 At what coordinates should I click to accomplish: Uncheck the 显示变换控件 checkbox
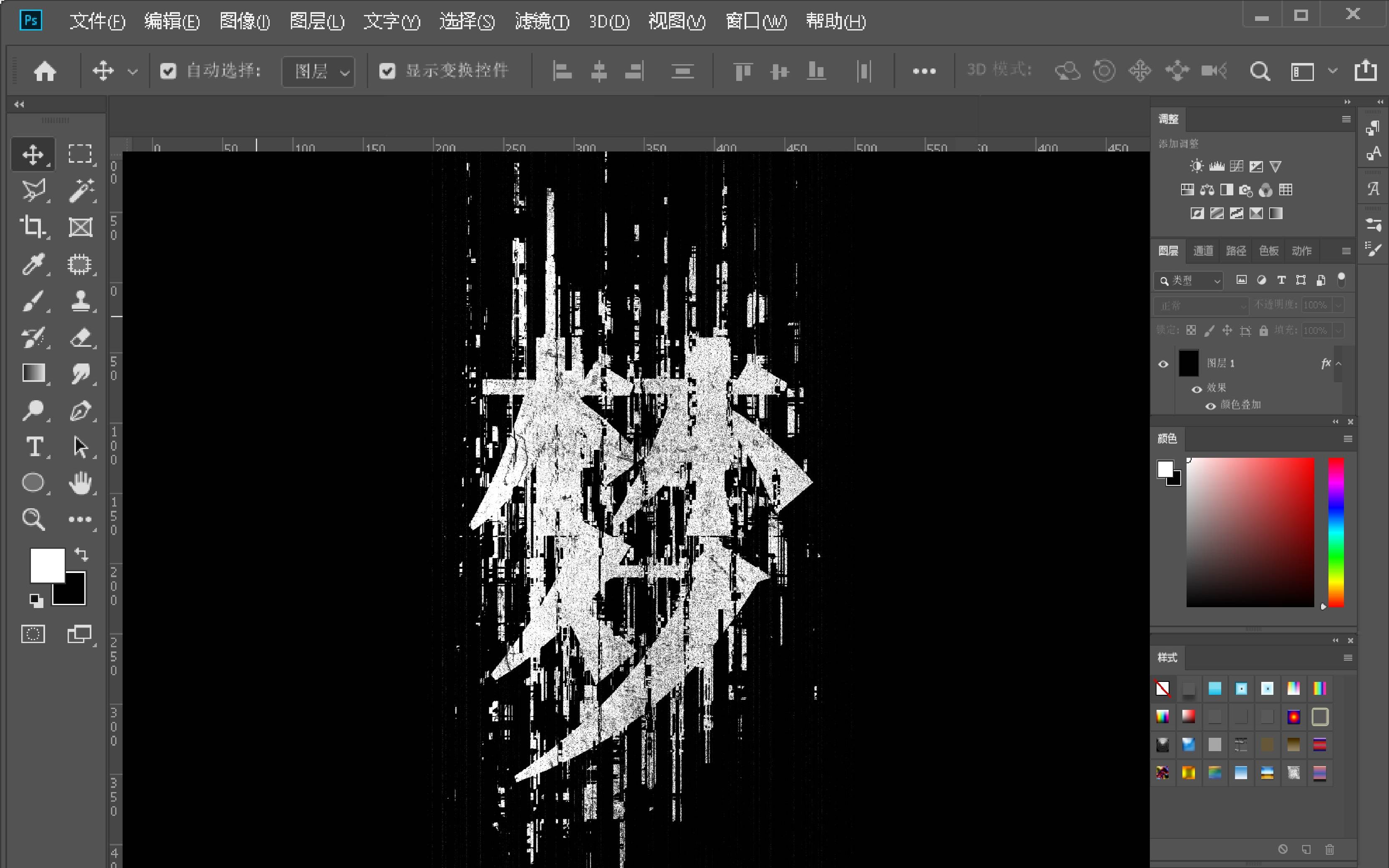pyautogui.click(x=387, y=71)
